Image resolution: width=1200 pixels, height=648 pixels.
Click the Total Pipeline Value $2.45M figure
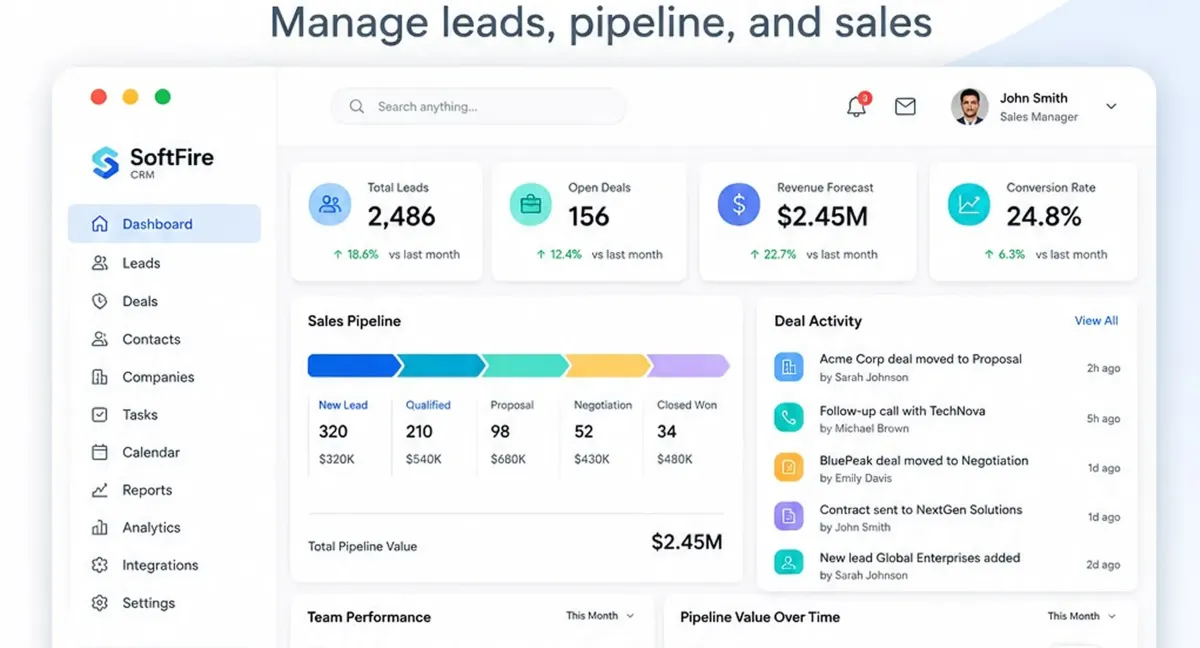point(686,542)
